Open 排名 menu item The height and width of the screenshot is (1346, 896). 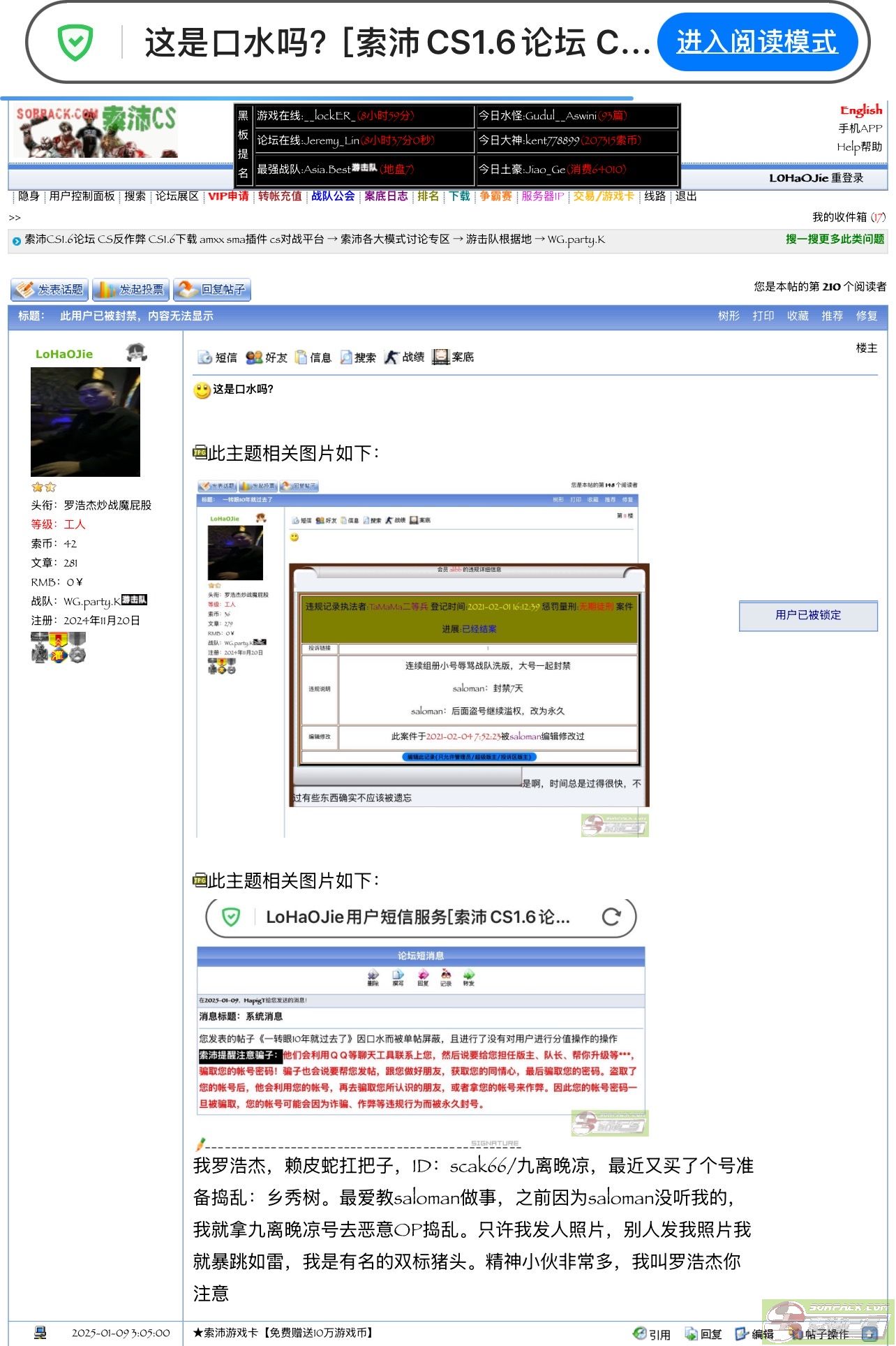click(x=428, y=196)
